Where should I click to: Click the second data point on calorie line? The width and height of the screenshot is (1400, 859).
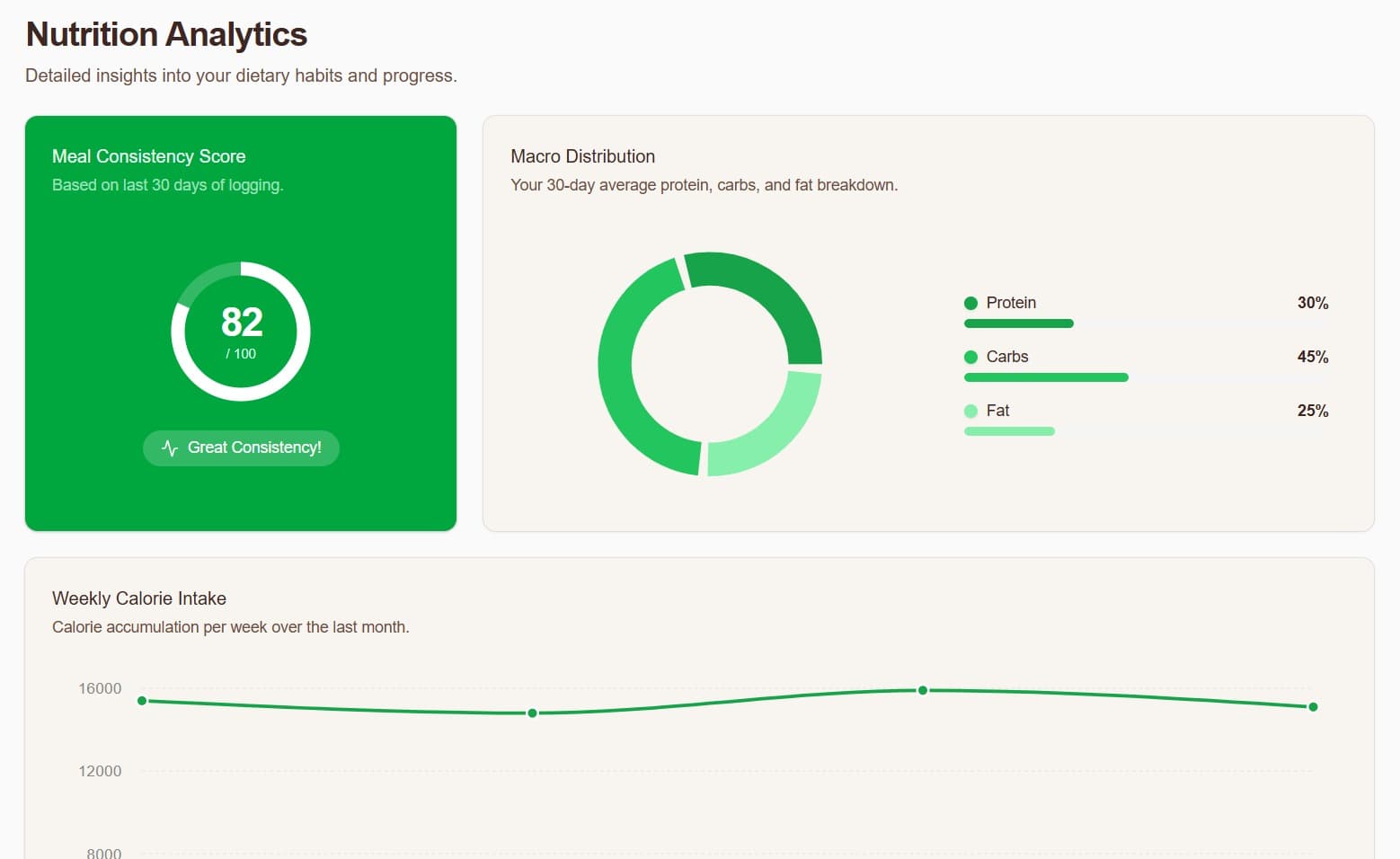click(x=532, y=713)
